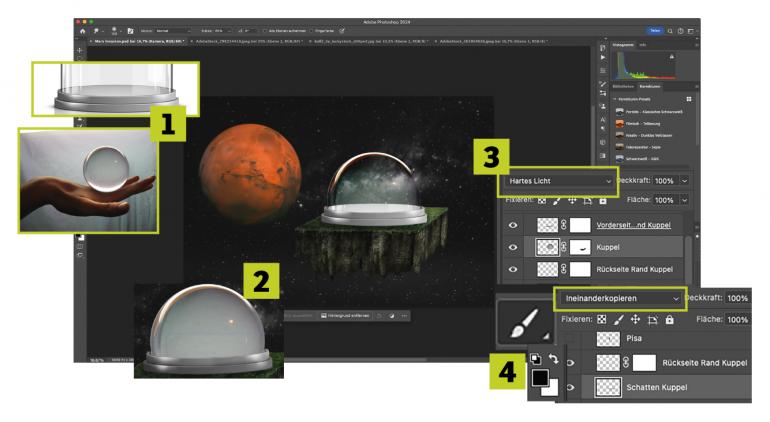770x422 pixels.
Task: Hide the Vorderseit...nd Kuppel layer
Action: point(513,225)
